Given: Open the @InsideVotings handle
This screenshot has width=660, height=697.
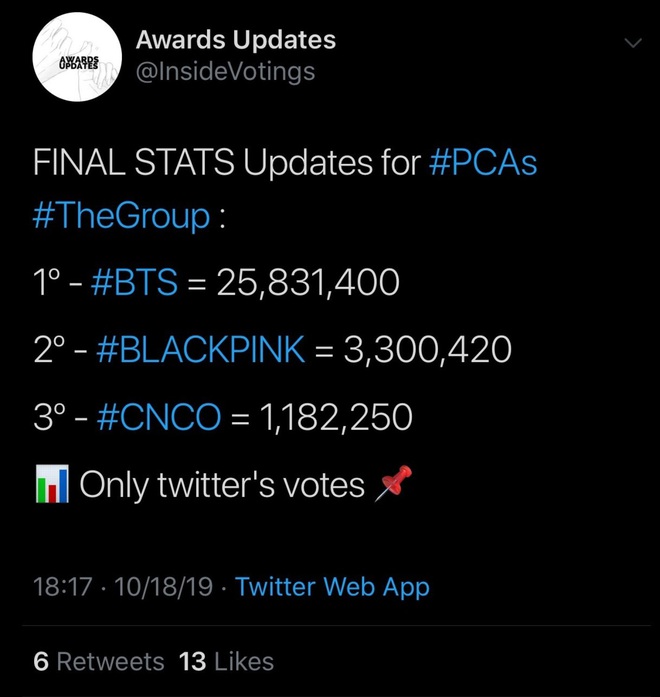Looking at the screenshot, I should [225, 72].
